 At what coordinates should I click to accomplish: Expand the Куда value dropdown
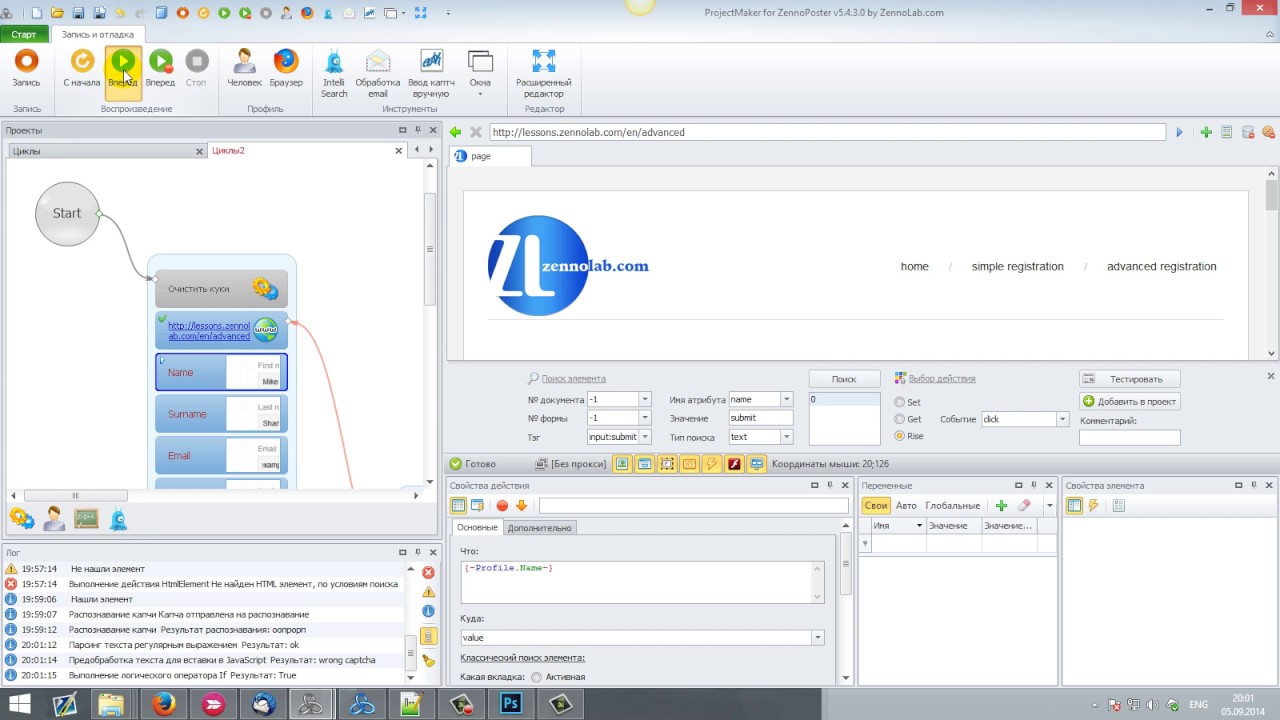[x=817, y=637]
